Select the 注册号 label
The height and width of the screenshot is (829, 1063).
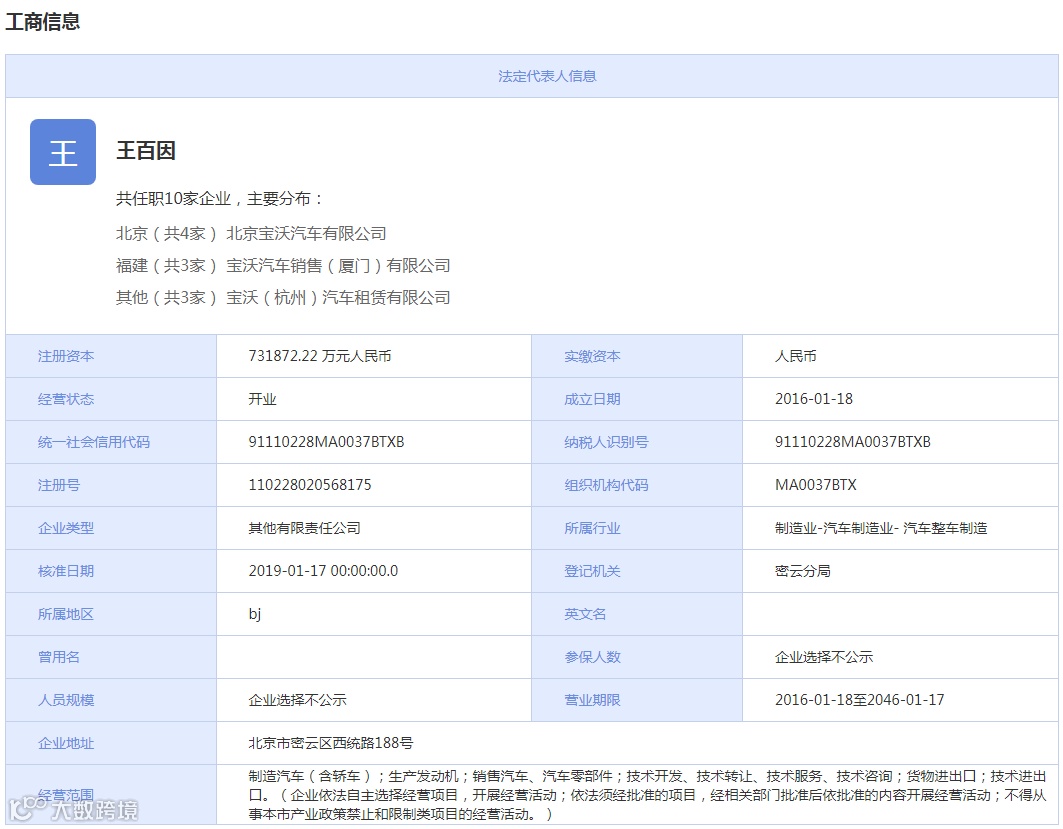(59, 485)
